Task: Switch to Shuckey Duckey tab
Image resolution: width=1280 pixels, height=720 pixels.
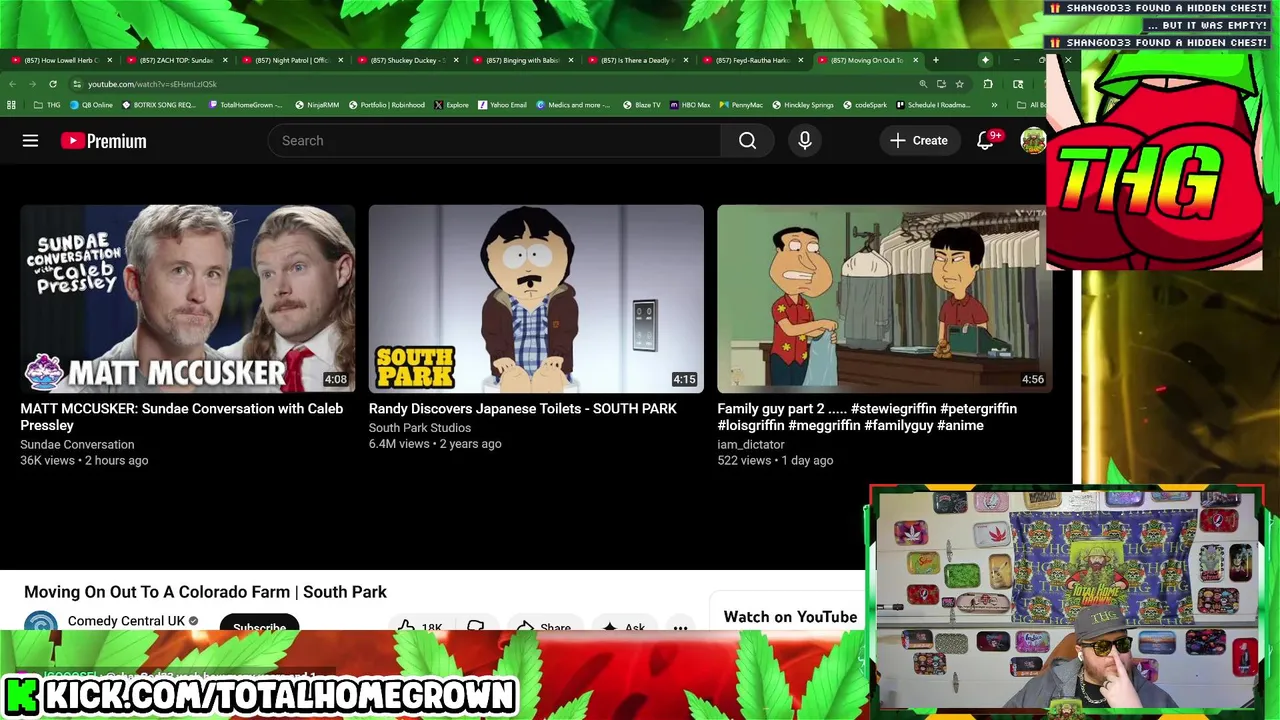Action: coord(407,60)
